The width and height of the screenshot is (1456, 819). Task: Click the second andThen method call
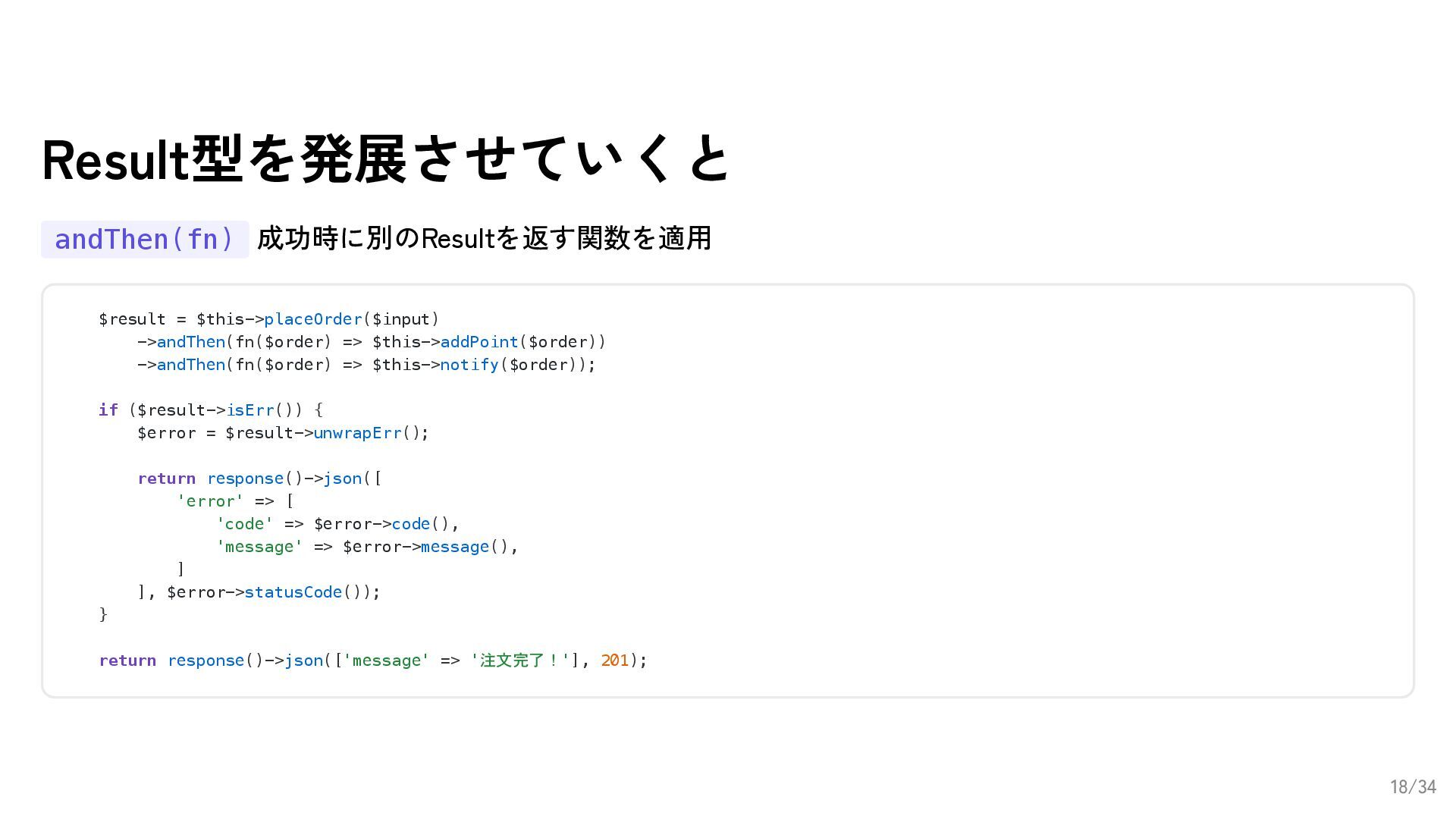coord(190,365)
